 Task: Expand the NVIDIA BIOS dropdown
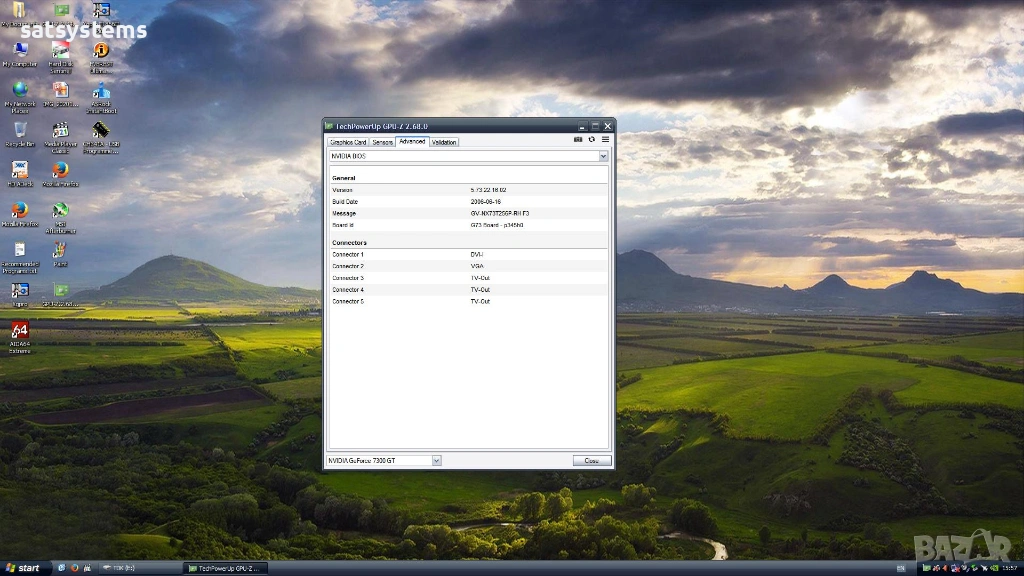pos(603,157)
